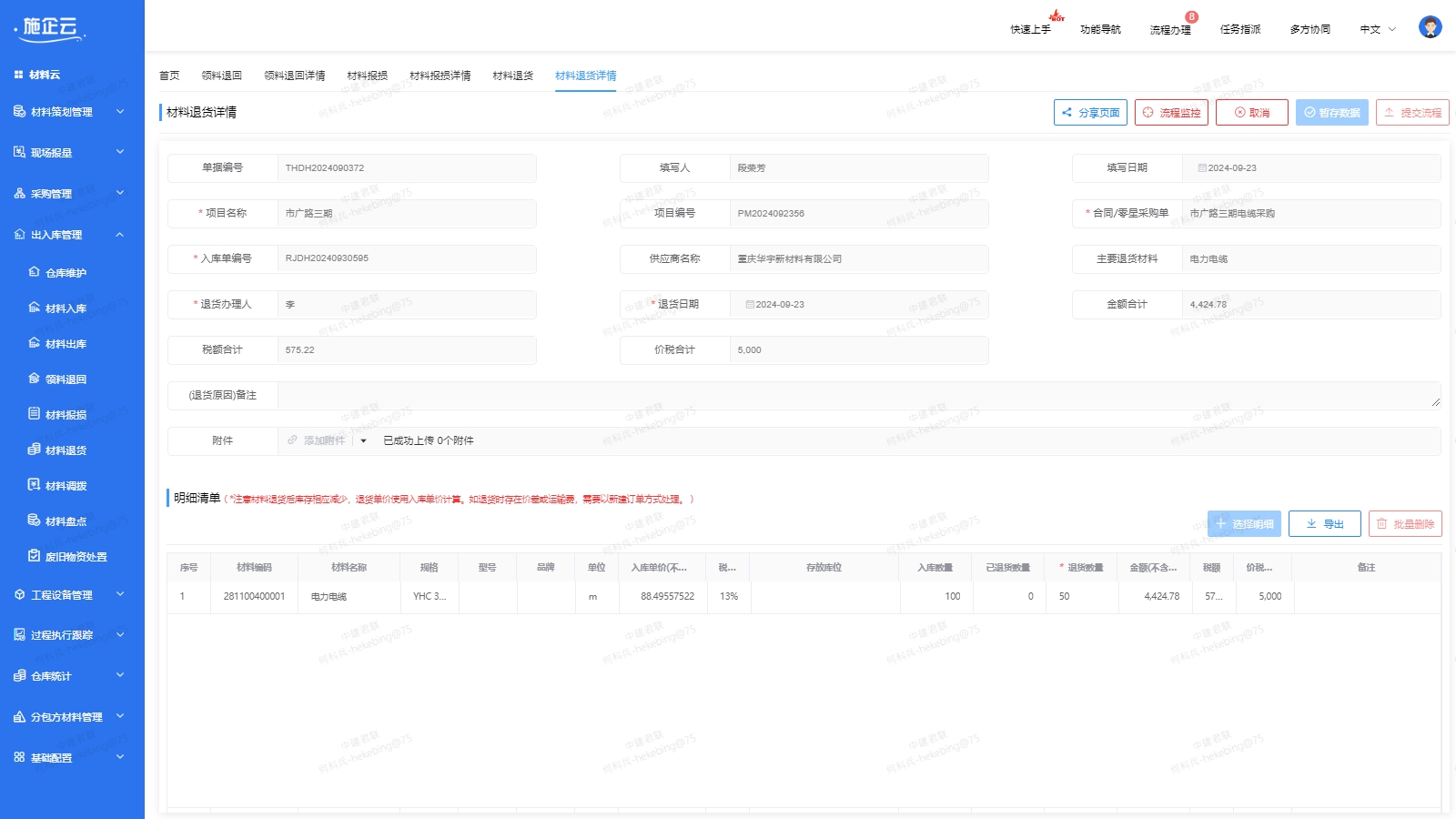Screen dimensions: 1456x819
Task: Open the attachment dropdown arrow
Action: (x=363, y=441)
